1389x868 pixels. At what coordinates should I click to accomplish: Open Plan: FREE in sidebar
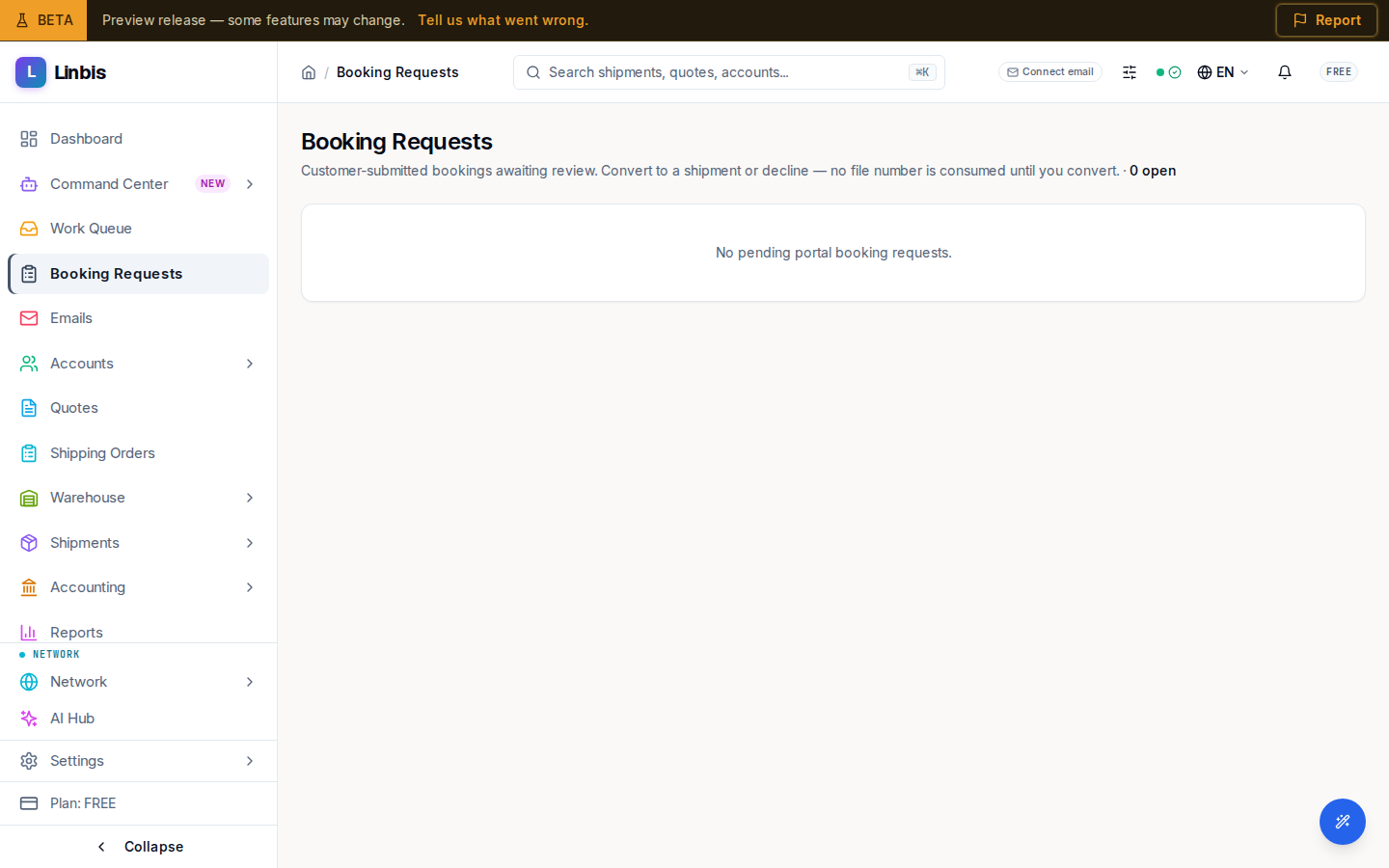tap(138, 803)
